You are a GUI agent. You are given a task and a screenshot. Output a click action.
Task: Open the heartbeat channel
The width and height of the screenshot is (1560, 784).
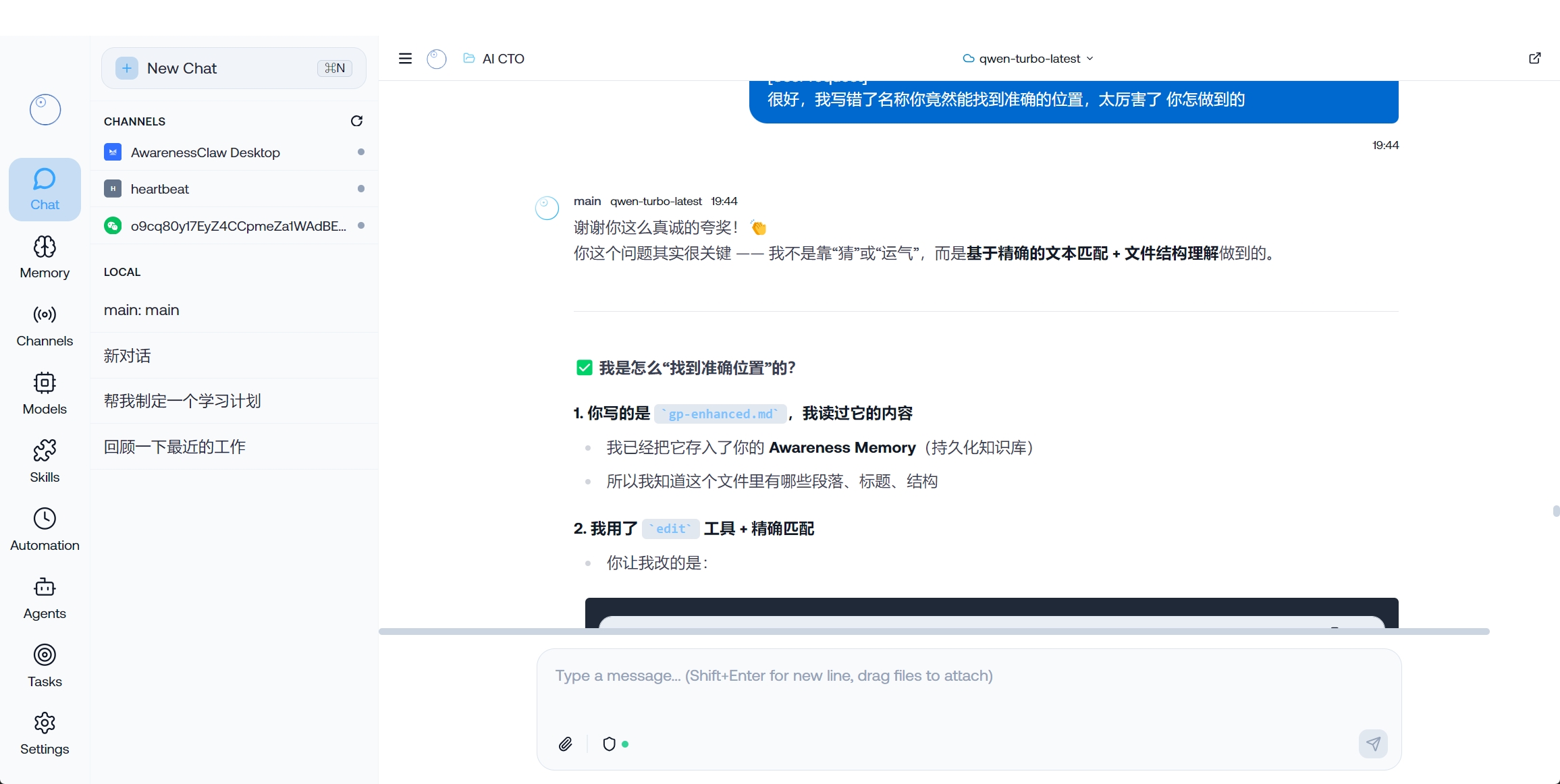pos(160,188)
